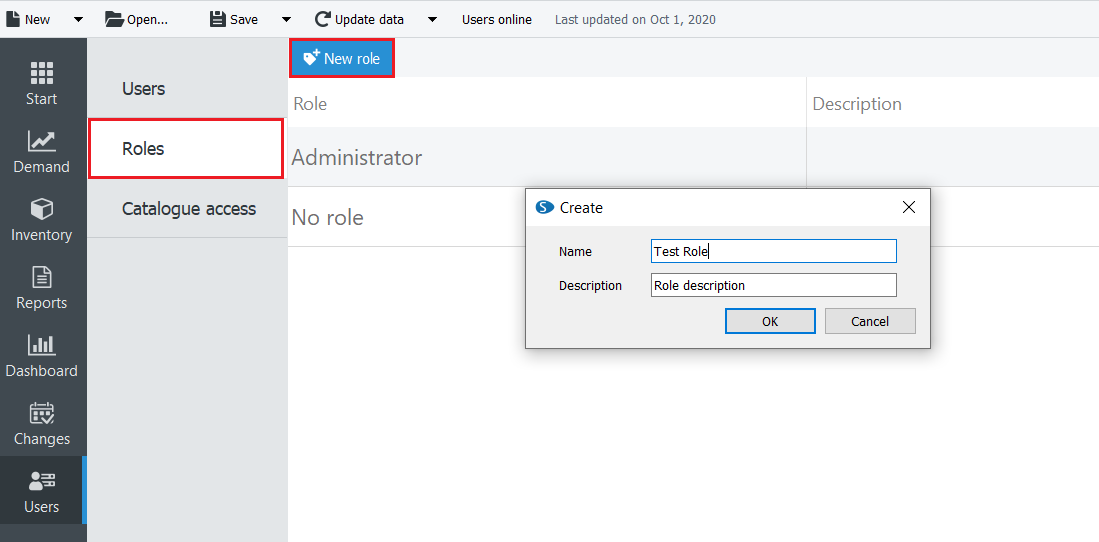Expand the Update data dropdown arrow
Viewport: 1099px width, 542px height.
[x=432, y=19]
